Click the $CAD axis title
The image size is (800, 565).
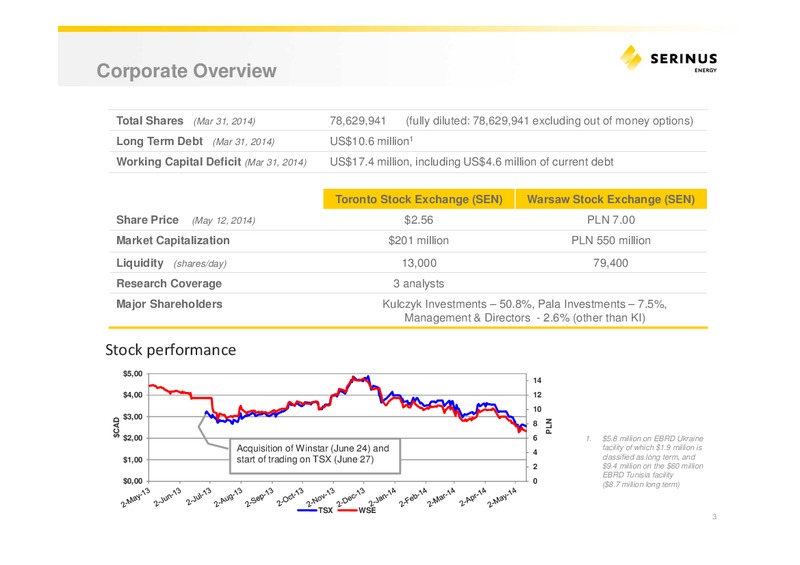pos(116,427)
